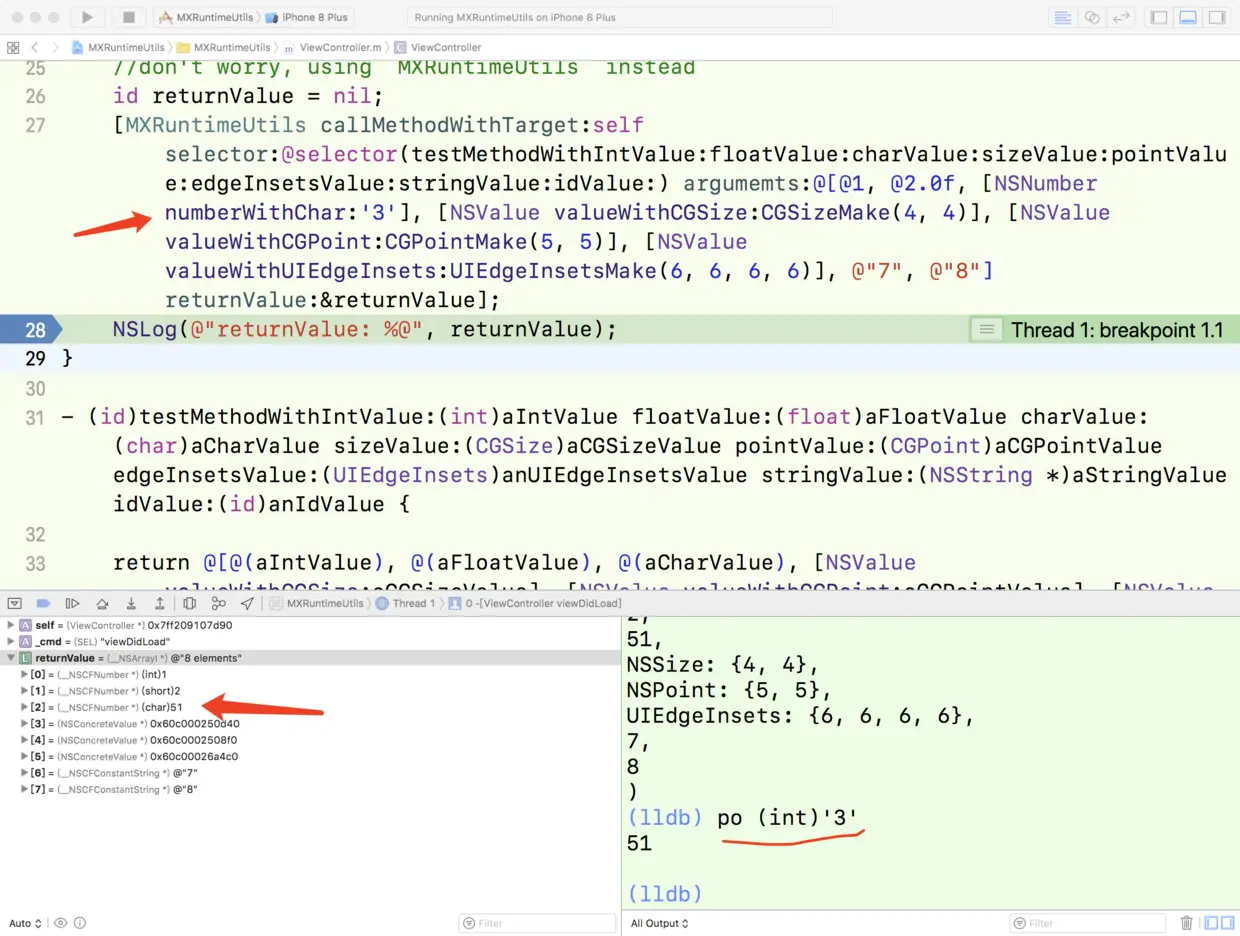The image size is (1240, 936).
Task: Collapse the returnValue variable
Action: 11,658
